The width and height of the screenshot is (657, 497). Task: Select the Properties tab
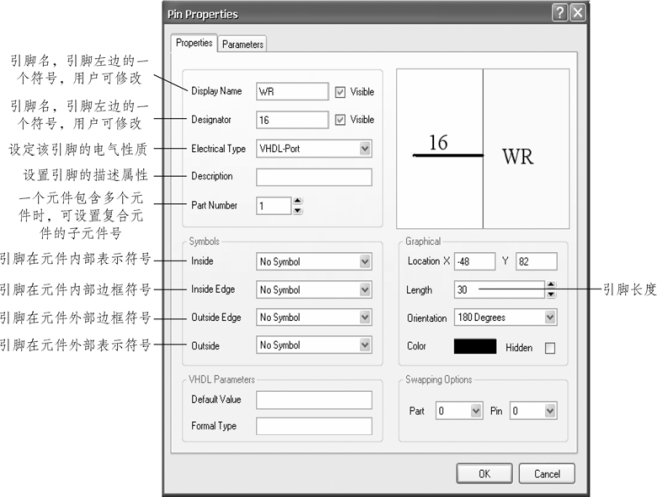(x=194, y=43)
